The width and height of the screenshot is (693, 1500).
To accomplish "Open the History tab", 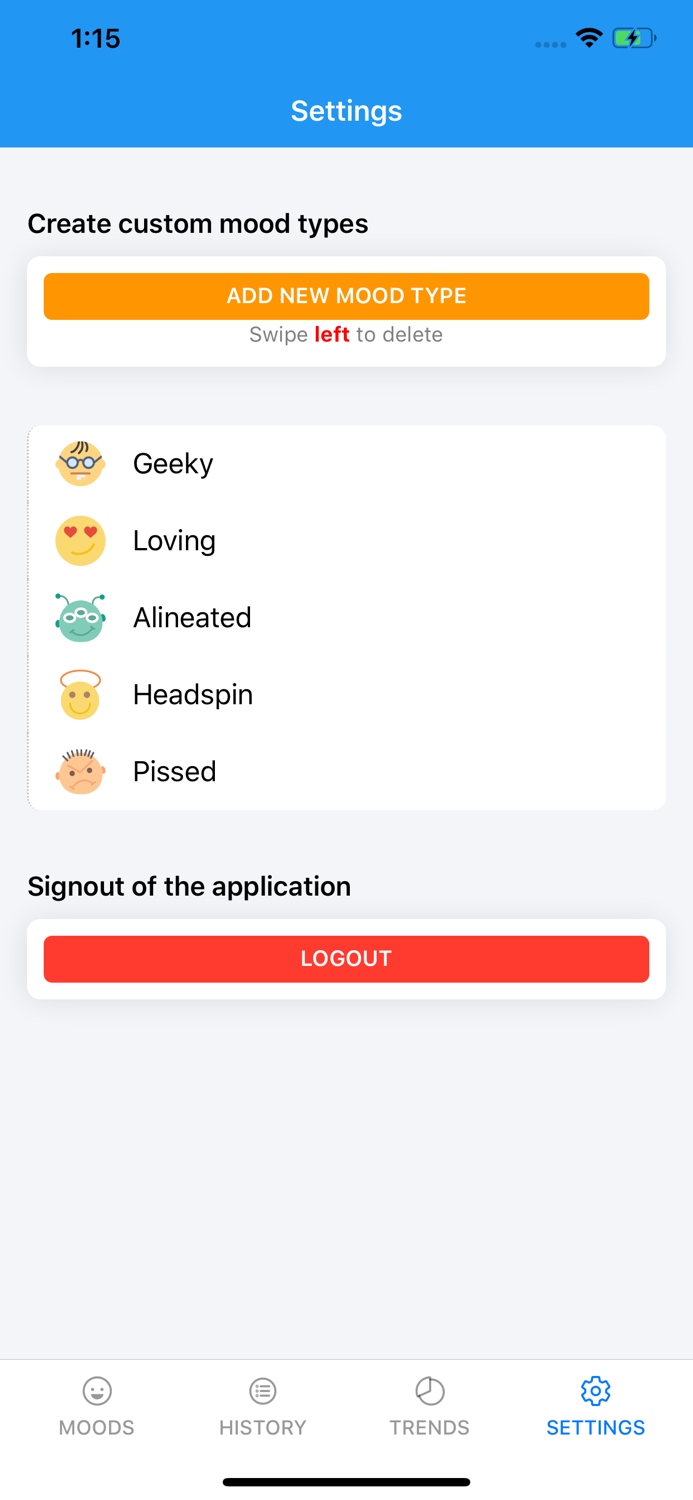I will [262, 1405].
